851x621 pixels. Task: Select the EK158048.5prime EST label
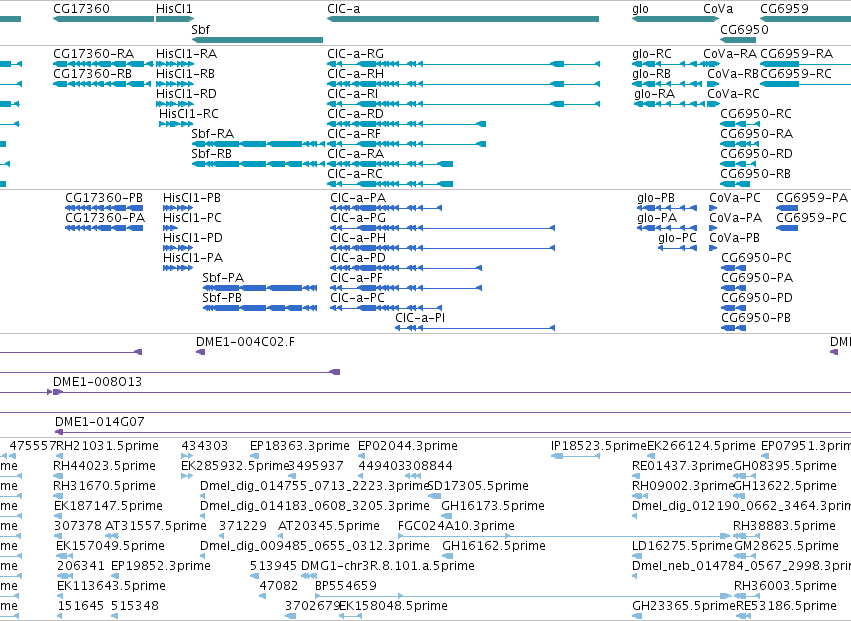[393, 606]
